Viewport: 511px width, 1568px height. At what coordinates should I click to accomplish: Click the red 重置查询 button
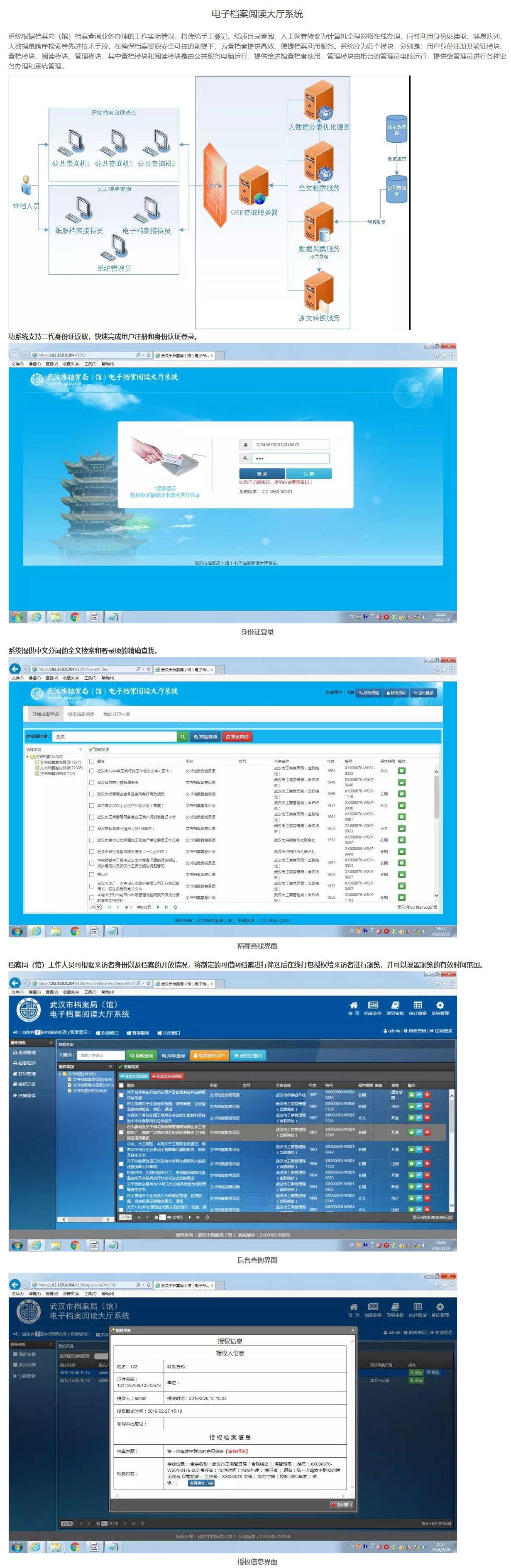click(x=237, y=736)
